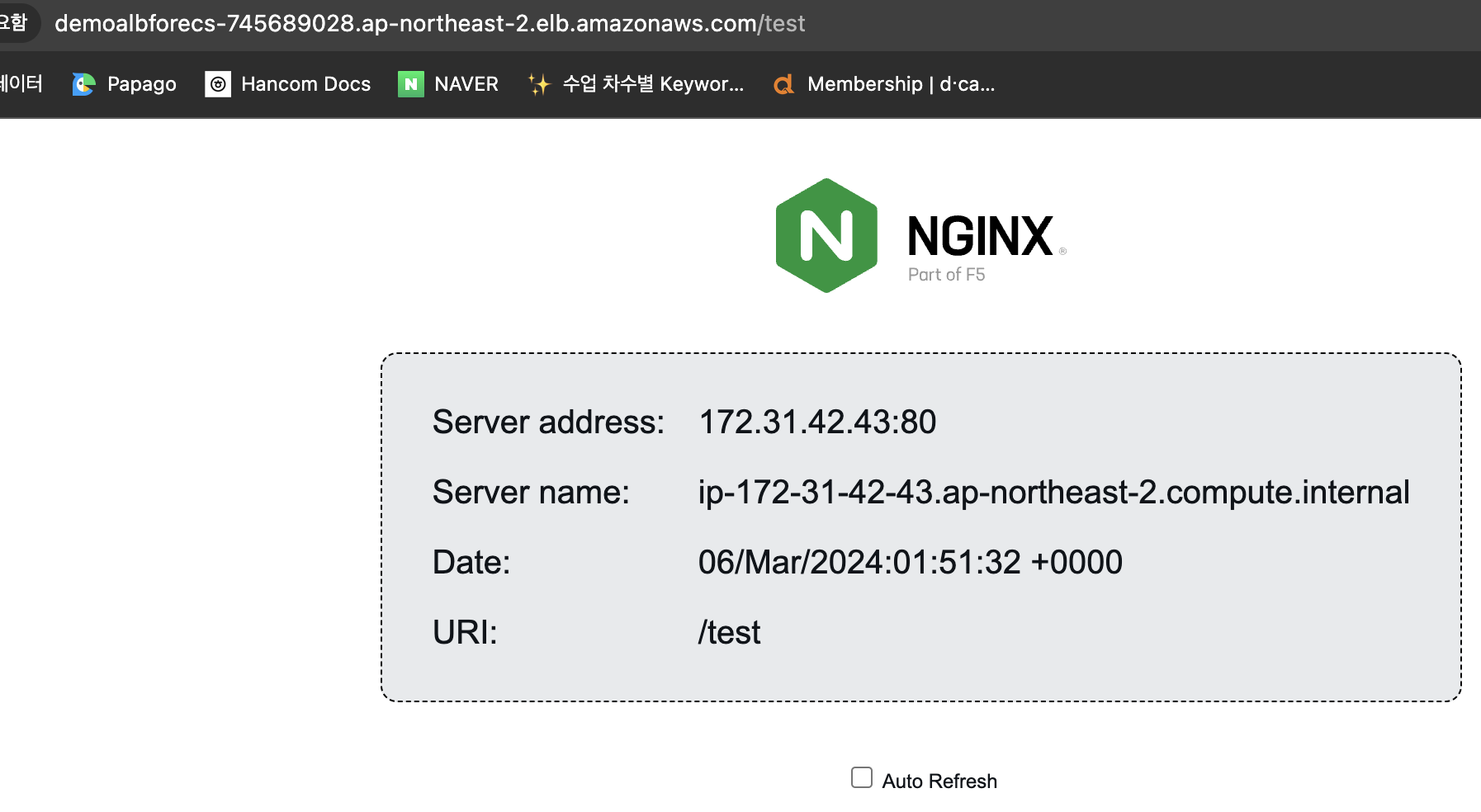This screenshot has height=812, width=1481.
Task: Click the Date value 06/Mar/2024
Action: tap(910, 563)
